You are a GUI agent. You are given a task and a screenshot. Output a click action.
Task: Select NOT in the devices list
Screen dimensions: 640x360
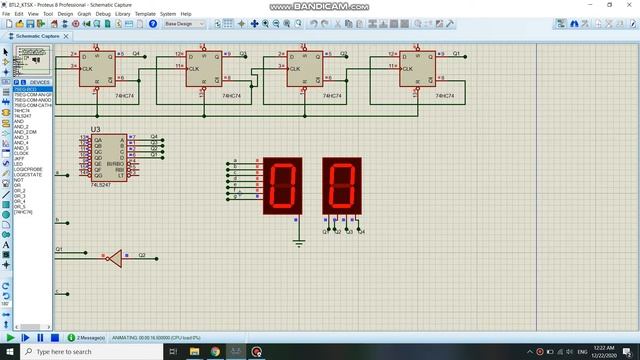point(19,180)
